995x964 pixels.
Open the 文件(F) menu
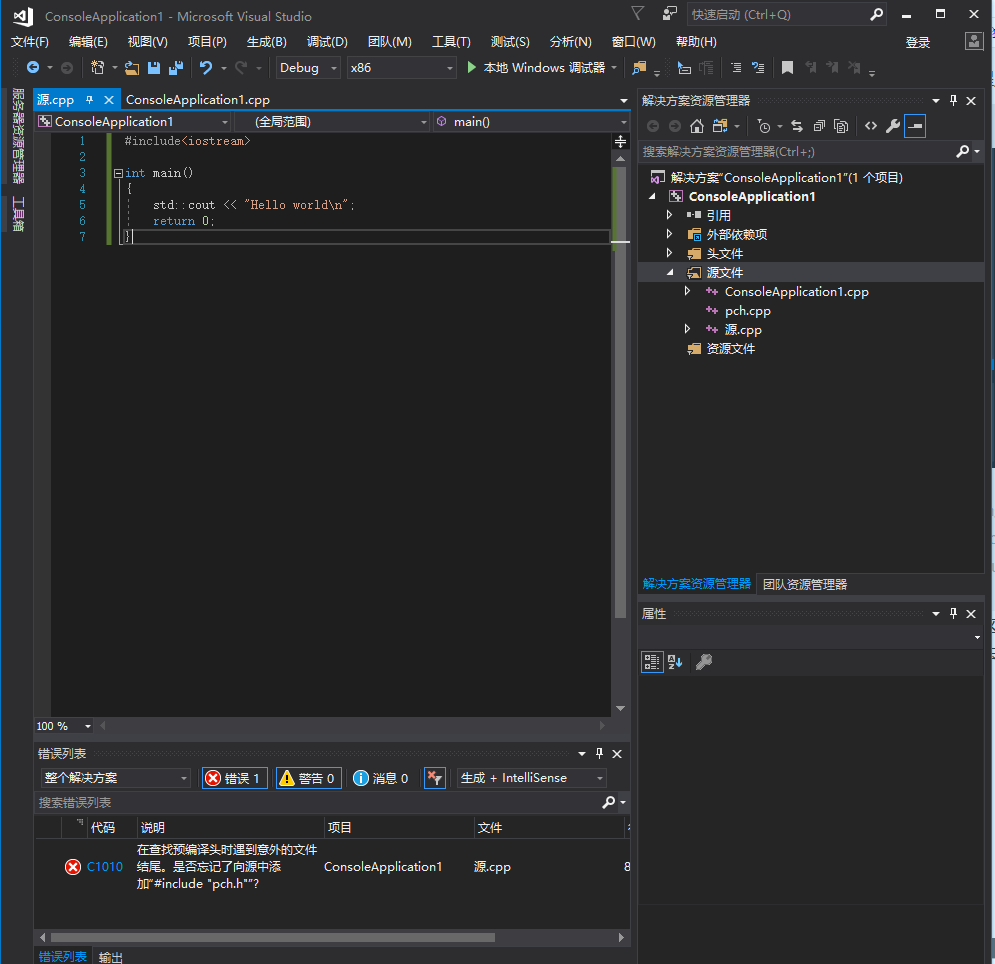[29, 42]
